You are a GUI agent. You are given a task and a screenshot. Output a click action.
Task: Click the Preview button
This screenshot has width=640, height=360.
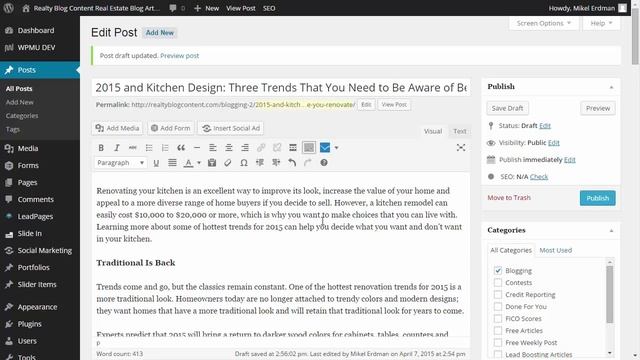(598, 108)
